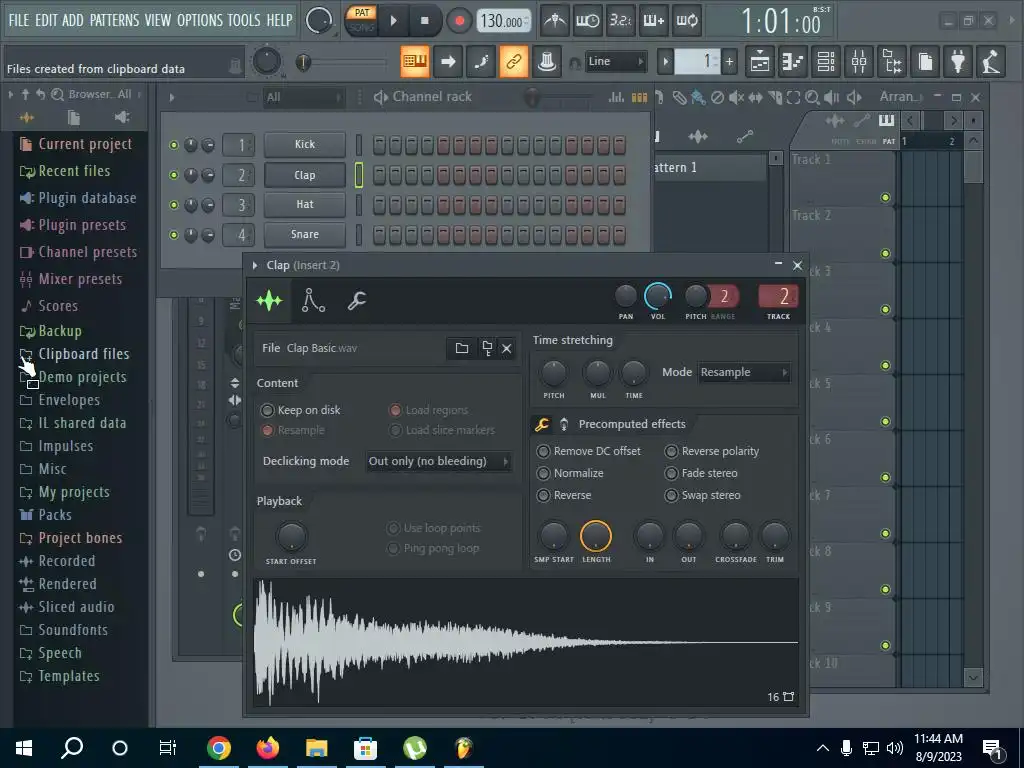Open the taskbar volume speaker icon
The width and height of the screenshot is (1024, 768).
[895, 748]
